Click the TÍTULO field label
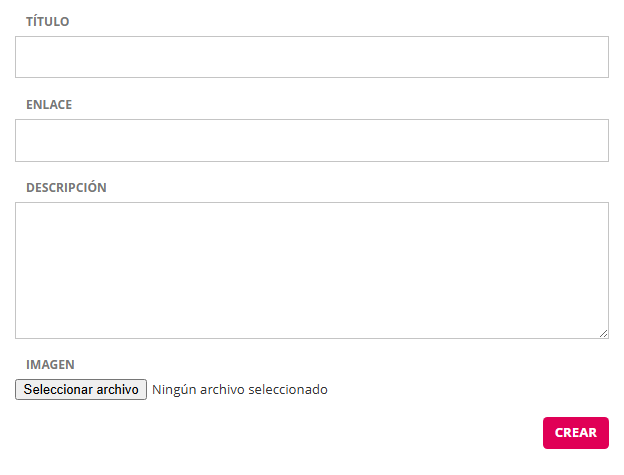 (x=48, y=21)
